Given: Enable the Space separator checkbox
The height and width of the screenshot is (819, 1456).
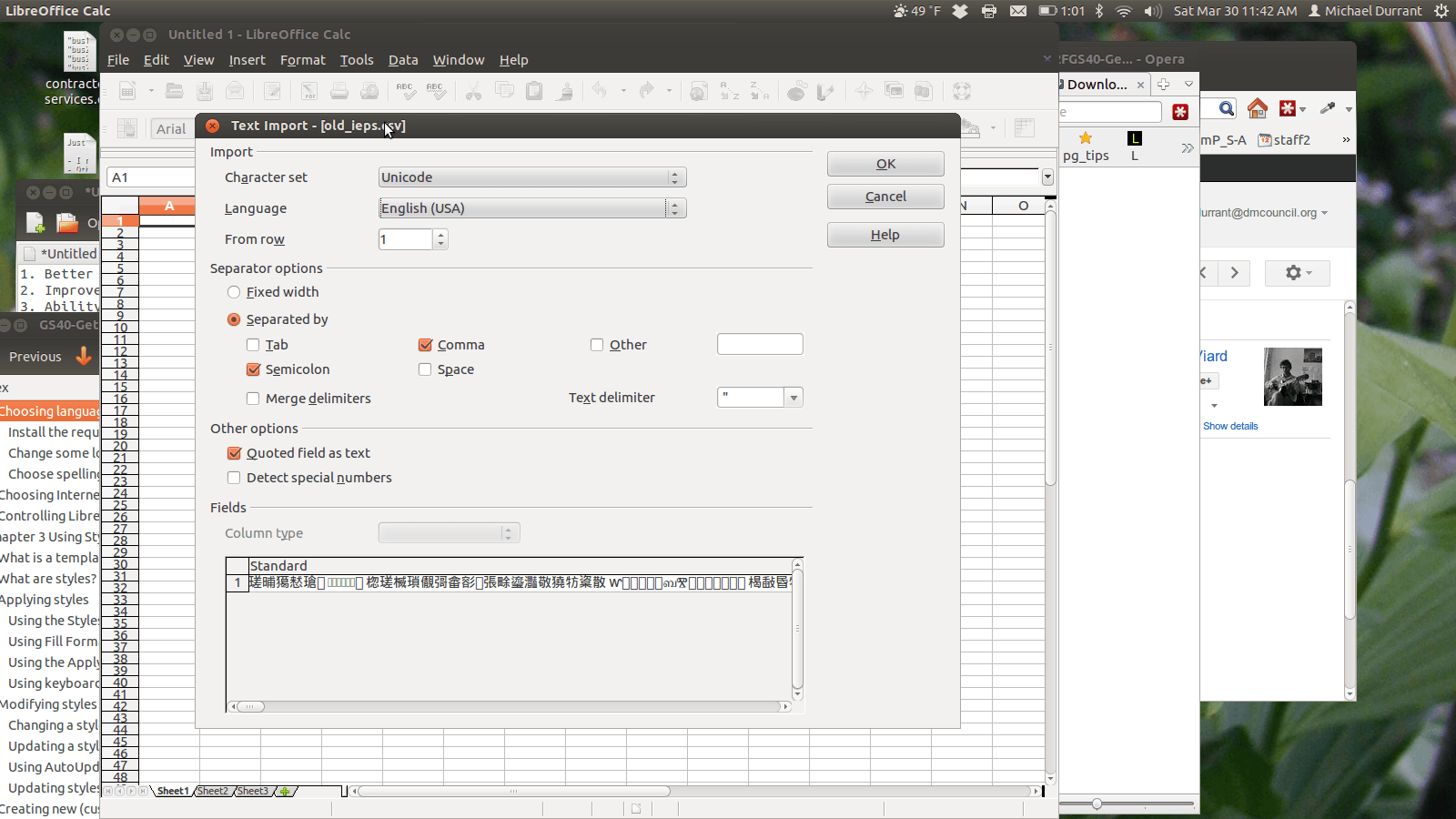Looking at the screenshot, I should [425, 369].
